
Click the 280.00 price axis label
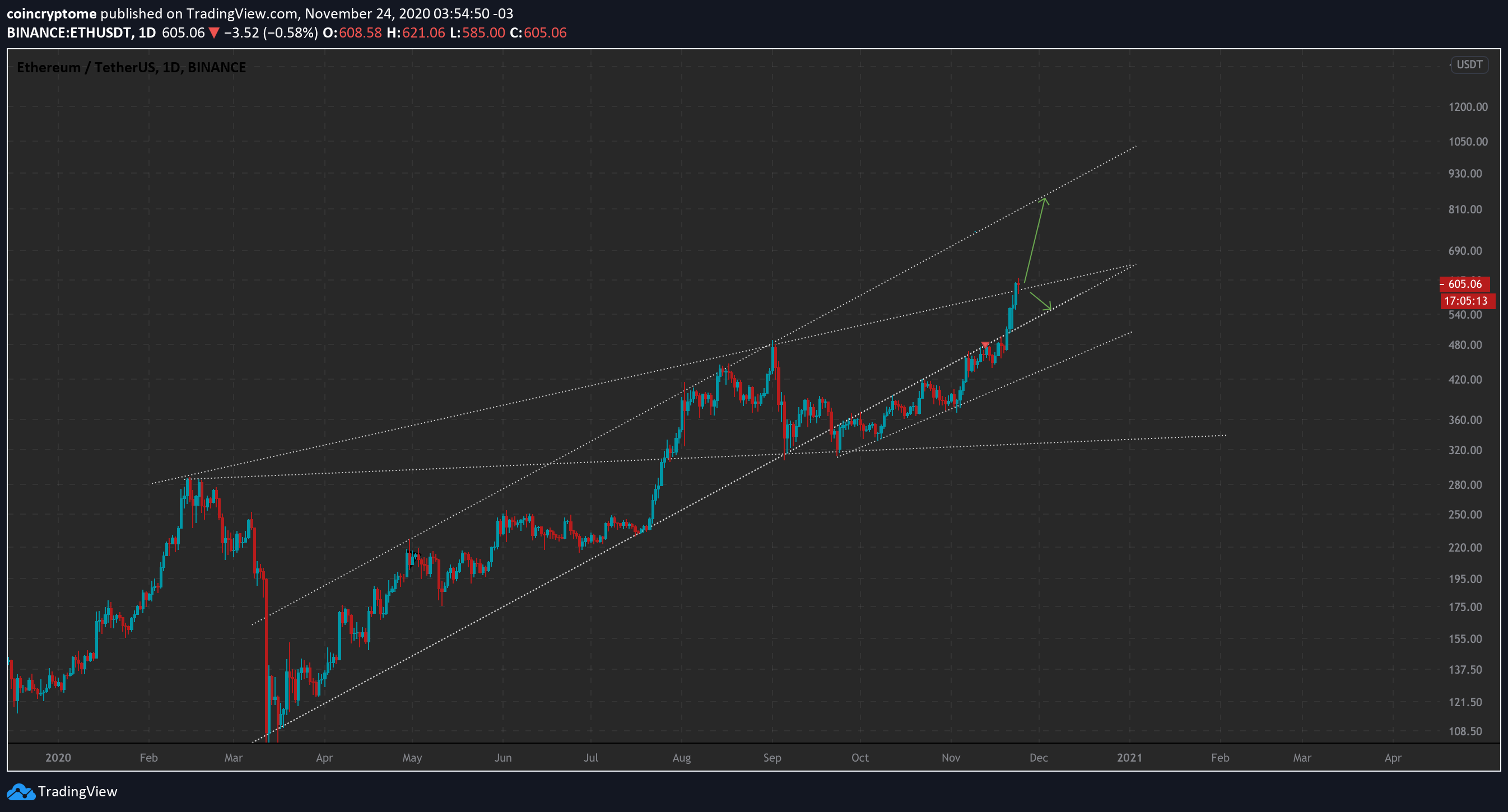click(1465, 485)
